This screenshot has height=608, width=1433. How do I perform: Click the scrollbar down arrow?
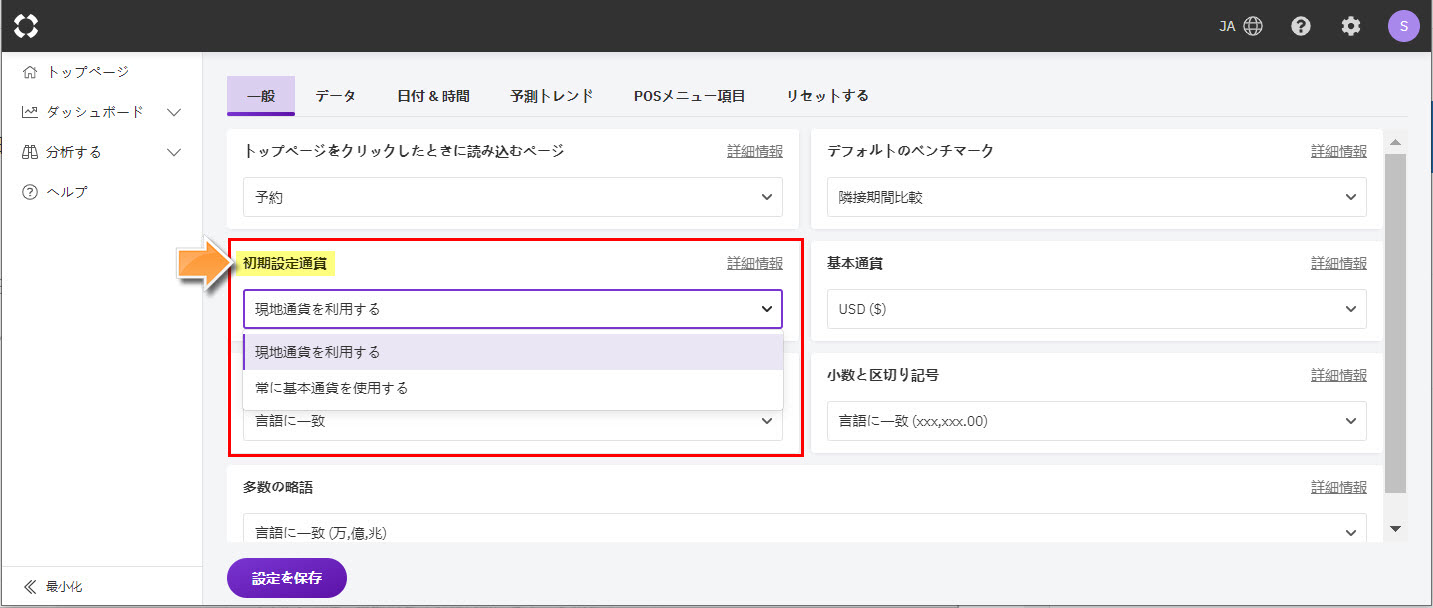(1397, 528)
